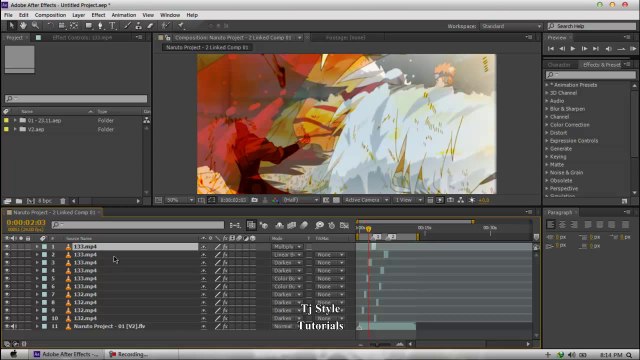Delete selected project item trash icon
The height and width of the screenshot is (360, 640).
pyautogui.click(x=62, y=201)
